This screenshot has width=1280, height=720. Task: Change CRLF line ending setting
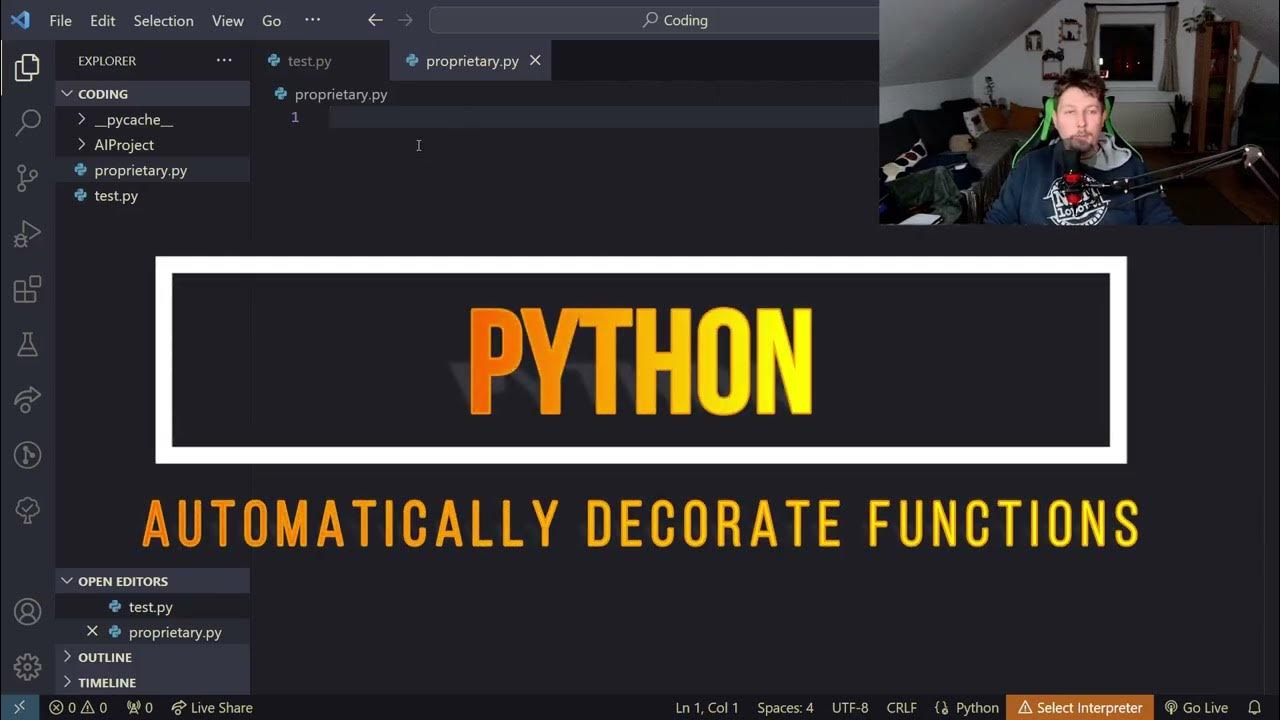[x=901, y=707]
